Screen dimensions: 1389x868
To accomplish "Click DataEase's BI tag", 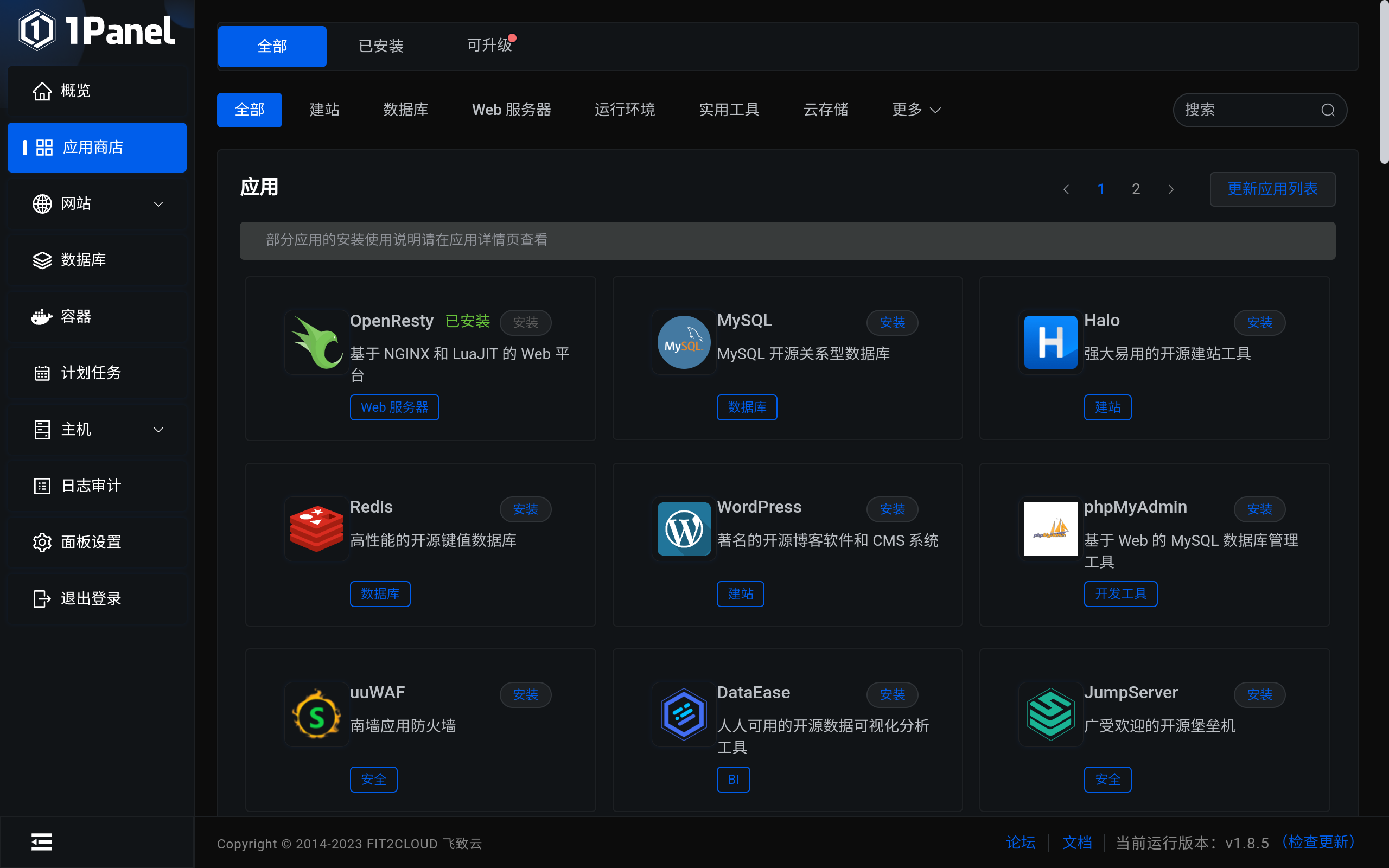I will tap(733, 780).
